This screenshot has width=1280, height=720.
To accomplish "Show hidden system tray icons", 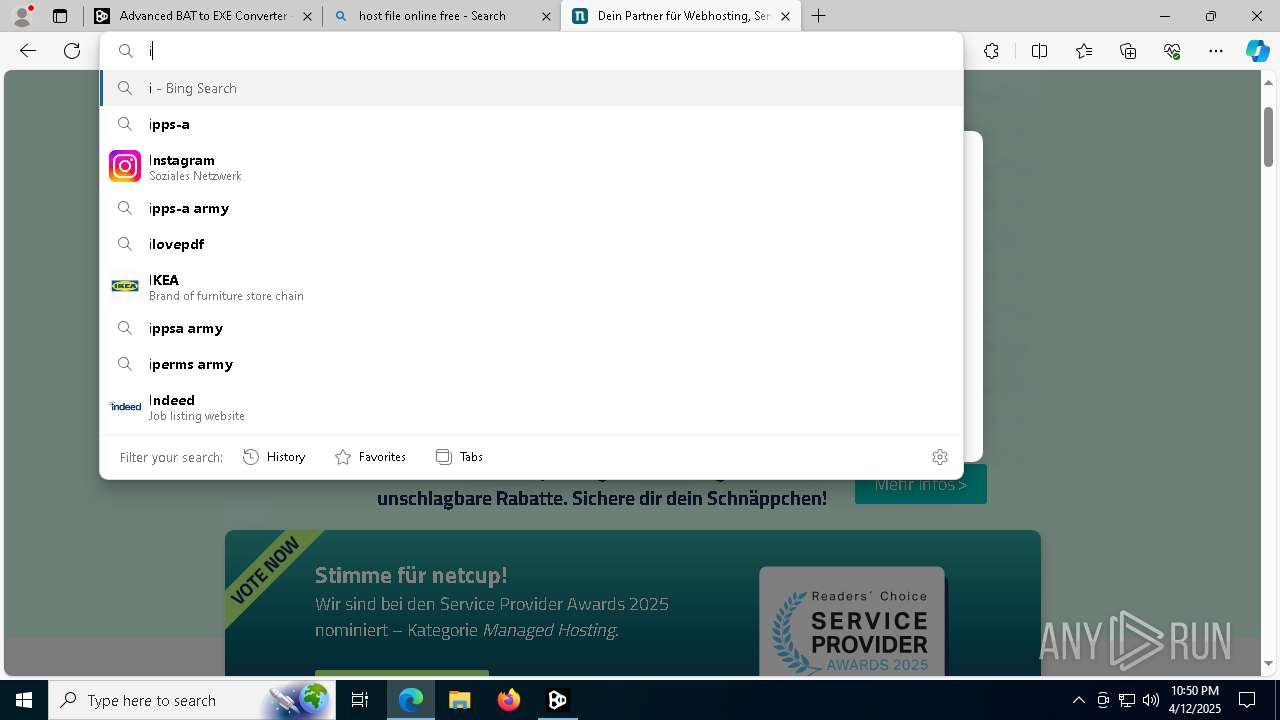I will [x=1078, y=700].
